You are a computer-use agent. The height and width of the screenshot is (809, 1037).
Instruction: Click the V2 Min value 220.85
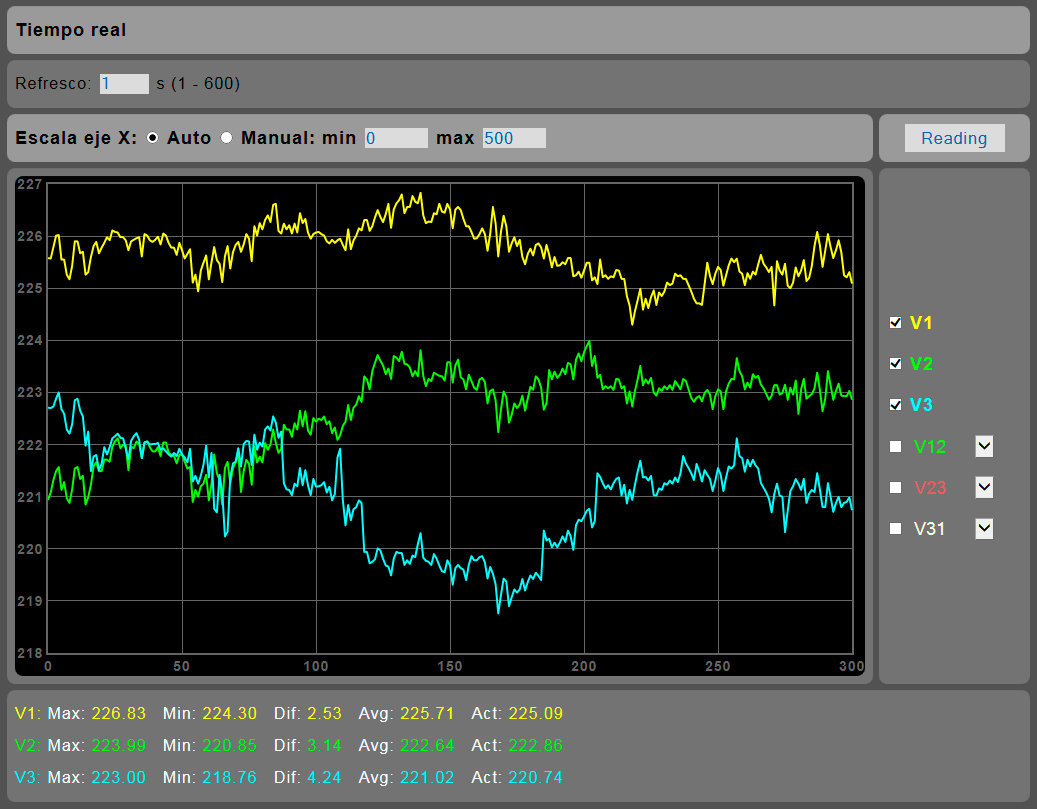pyautogui.click(x=229, y=745)
